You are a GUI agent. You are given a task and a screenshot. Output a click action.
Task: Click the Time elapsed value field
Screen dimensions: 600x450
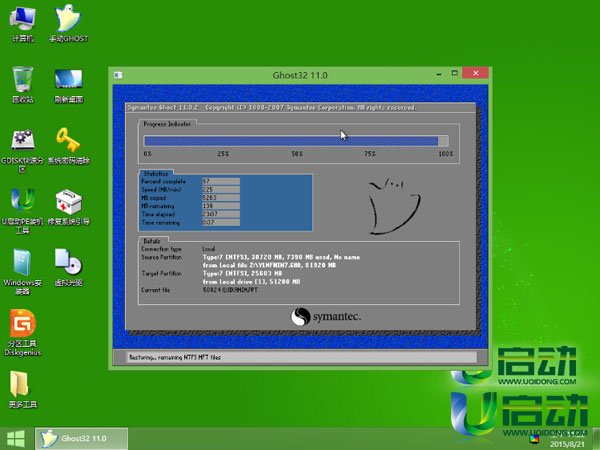pyautogui.click(x=221, y=214)
